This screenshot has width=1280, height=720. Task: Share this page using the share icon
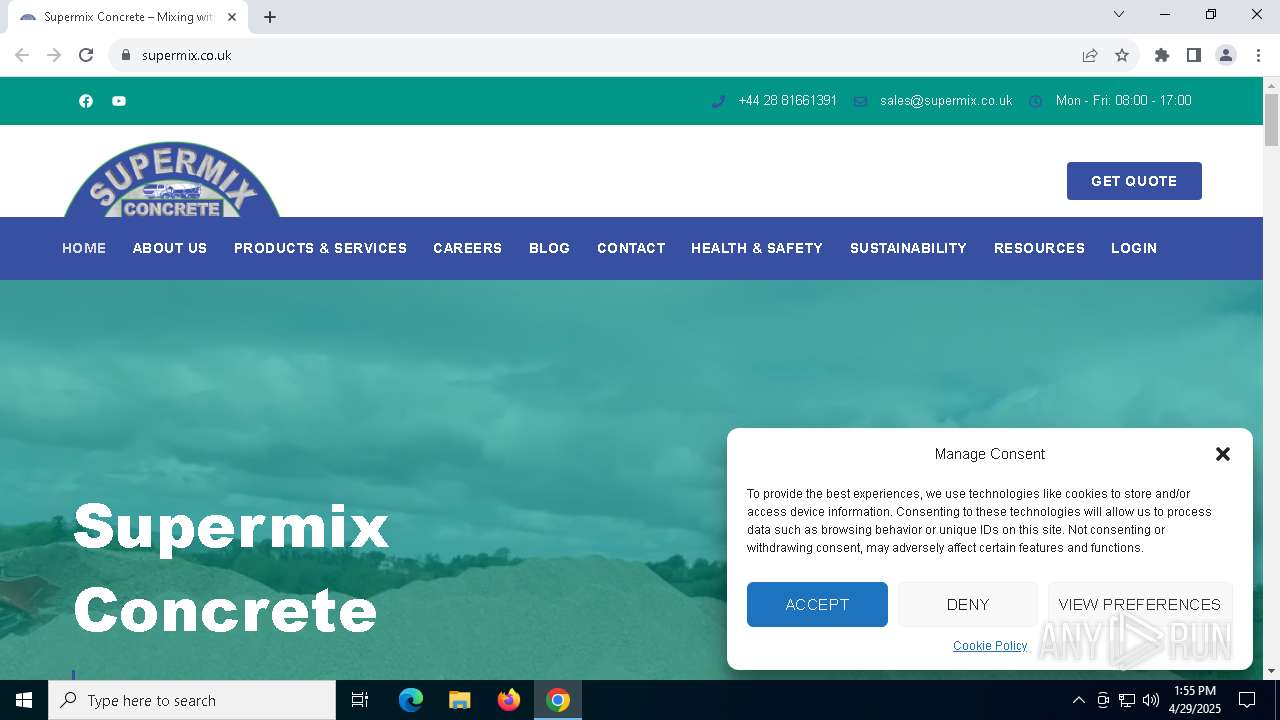coord(1090,55)
